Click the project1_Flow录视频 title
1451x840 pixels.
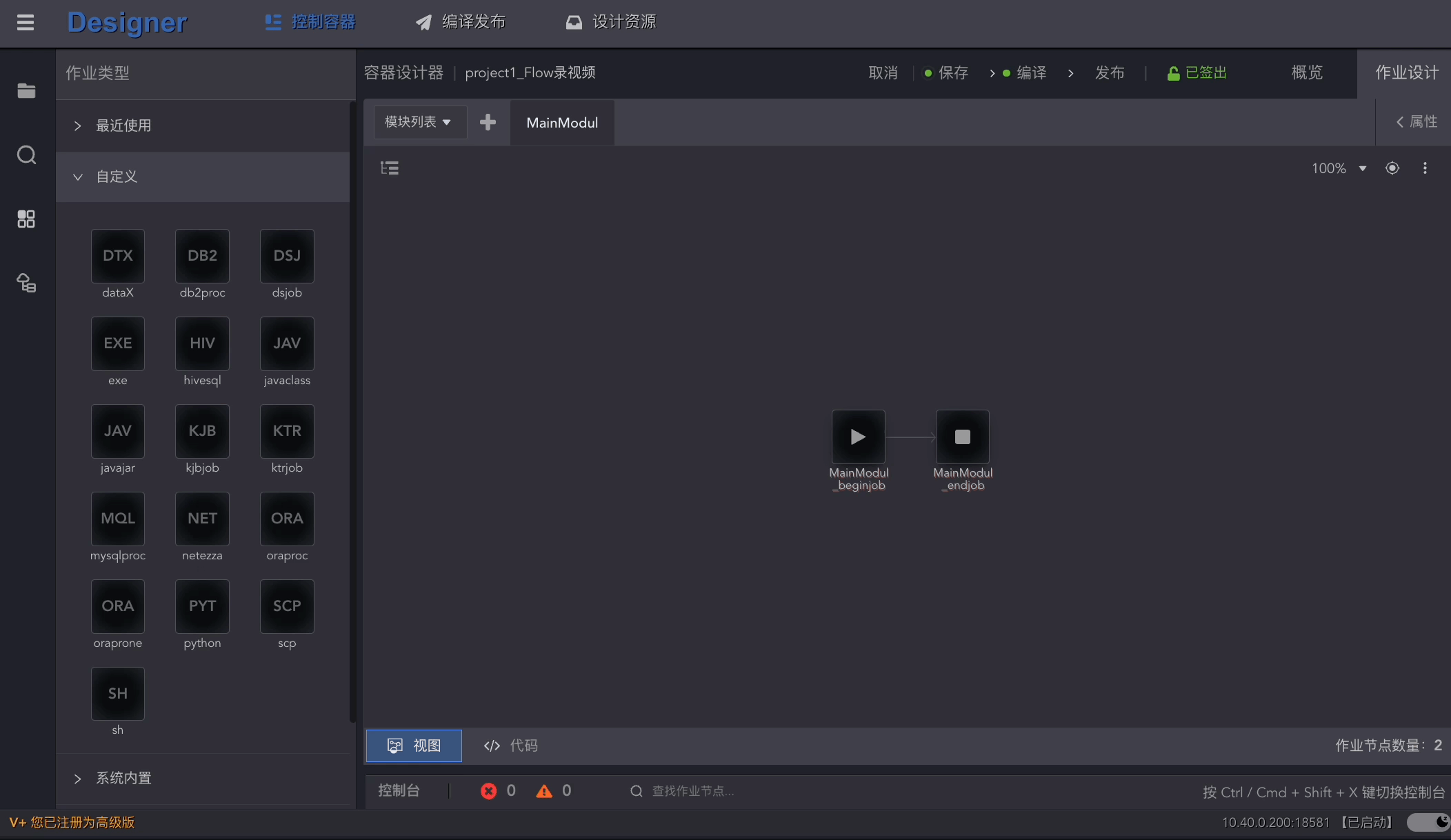tap(530, 72)
